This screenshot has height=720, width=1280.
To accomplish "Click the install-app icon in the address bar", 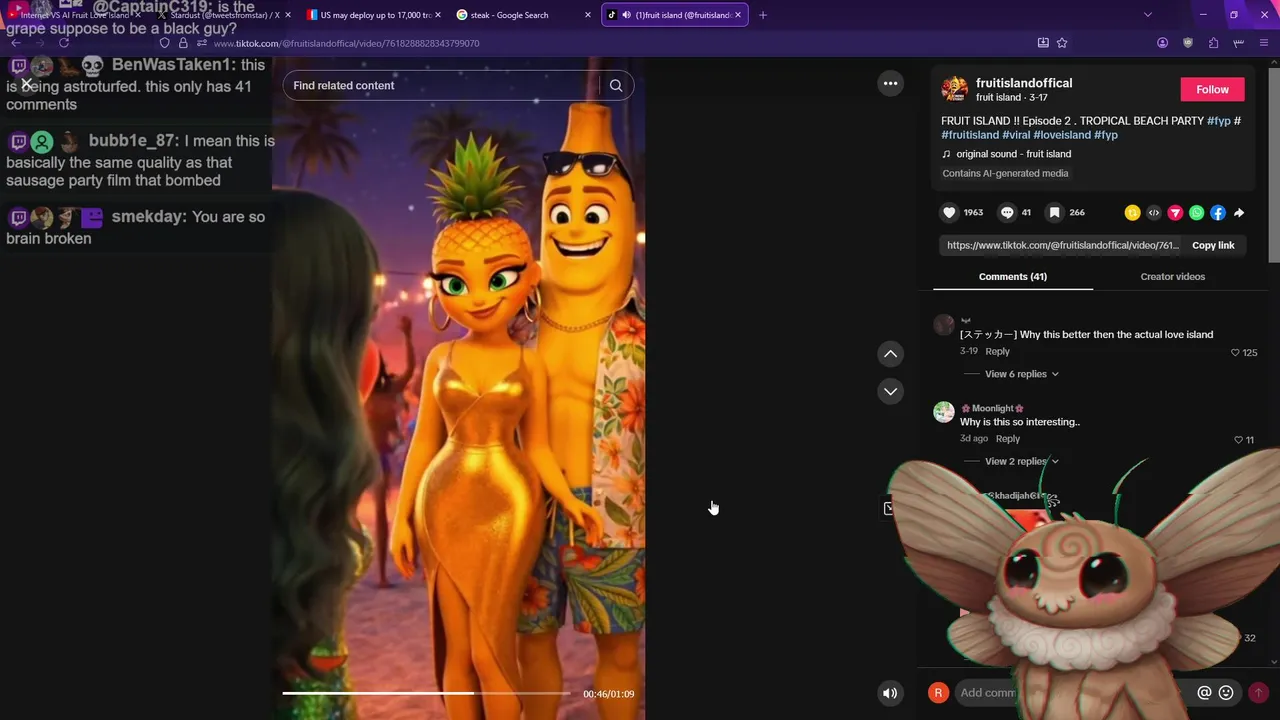I will click(x=1043, y=43).
